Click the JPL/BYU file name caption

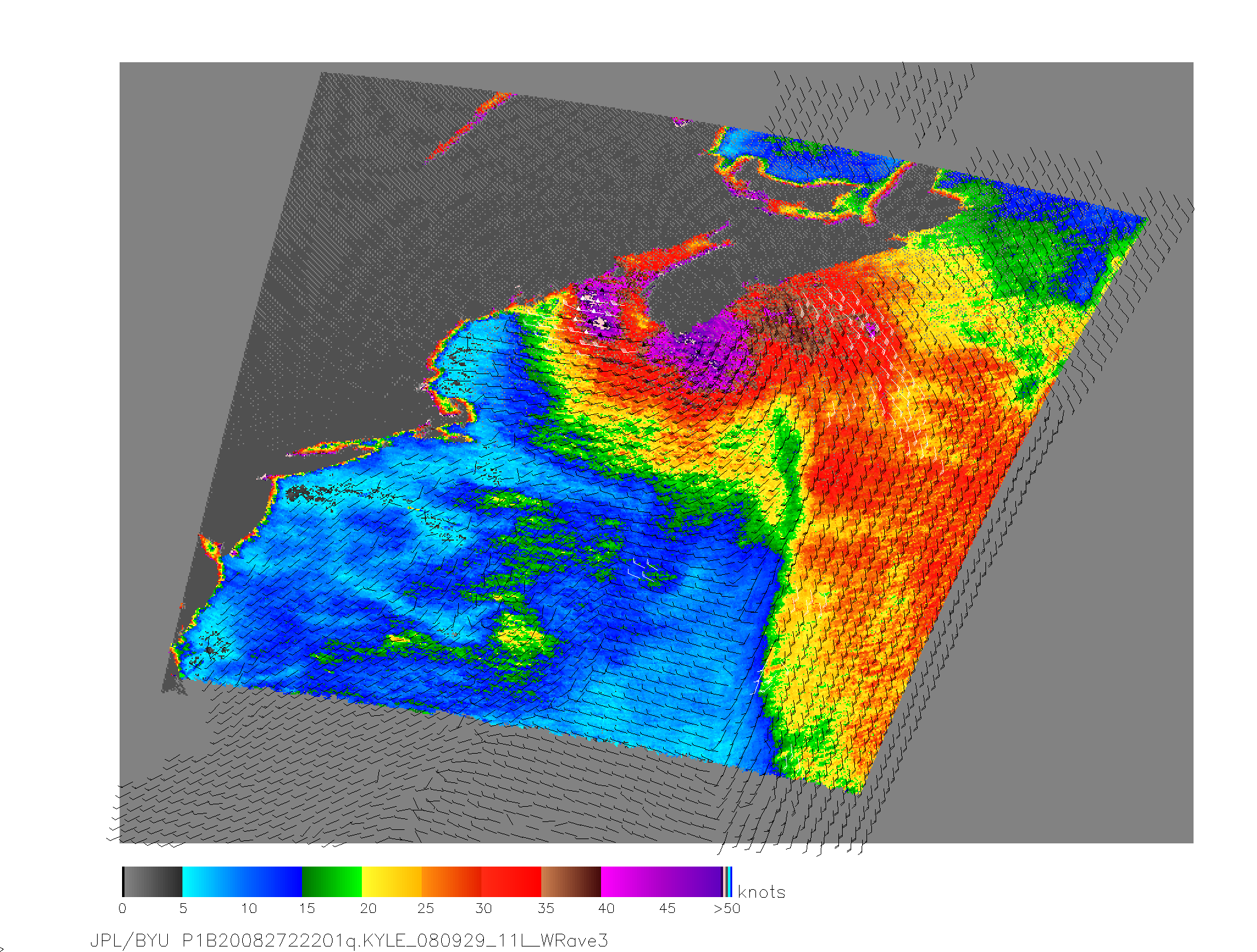(x=349, y=941)
